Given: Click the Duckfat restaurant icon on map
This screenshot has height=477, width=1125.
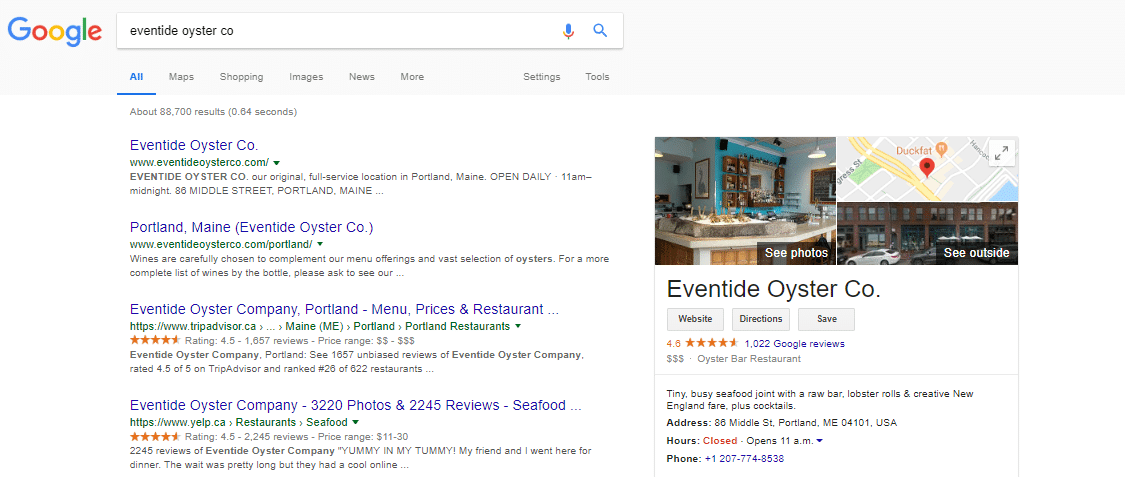Looking at the screenshot, I should click(x=943, y=148).
